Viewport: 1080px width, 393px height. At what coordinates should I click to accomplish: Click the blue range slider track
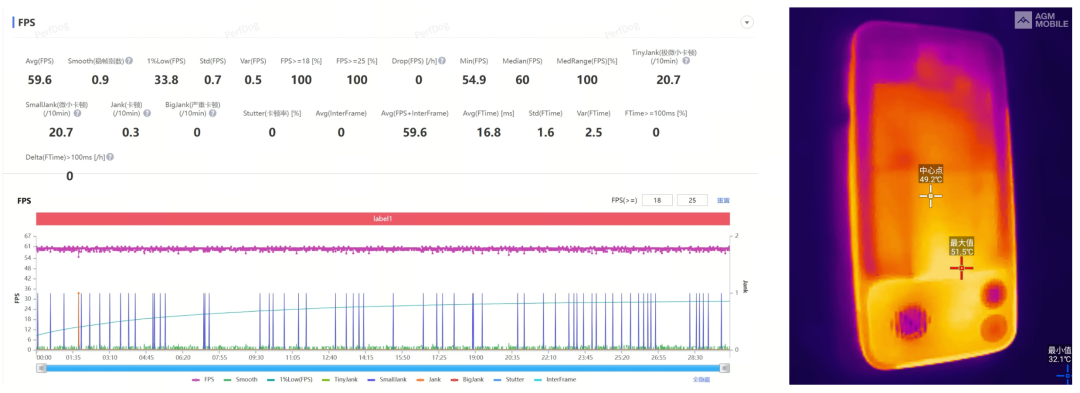pos(383,368)
